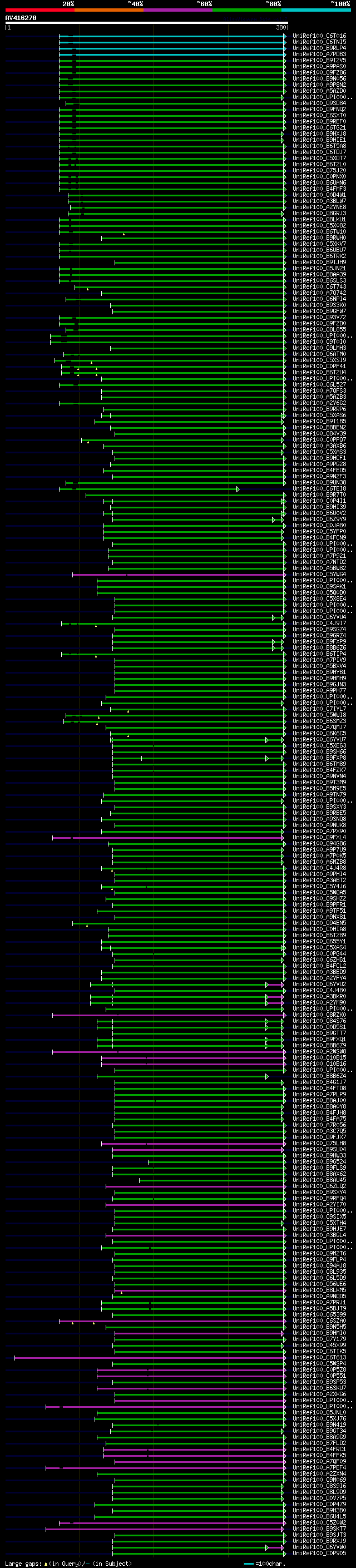Click hit label UniRef100_B4FFK5
This screenshot has width=356, height=1568.
[x=319, y=1456]
